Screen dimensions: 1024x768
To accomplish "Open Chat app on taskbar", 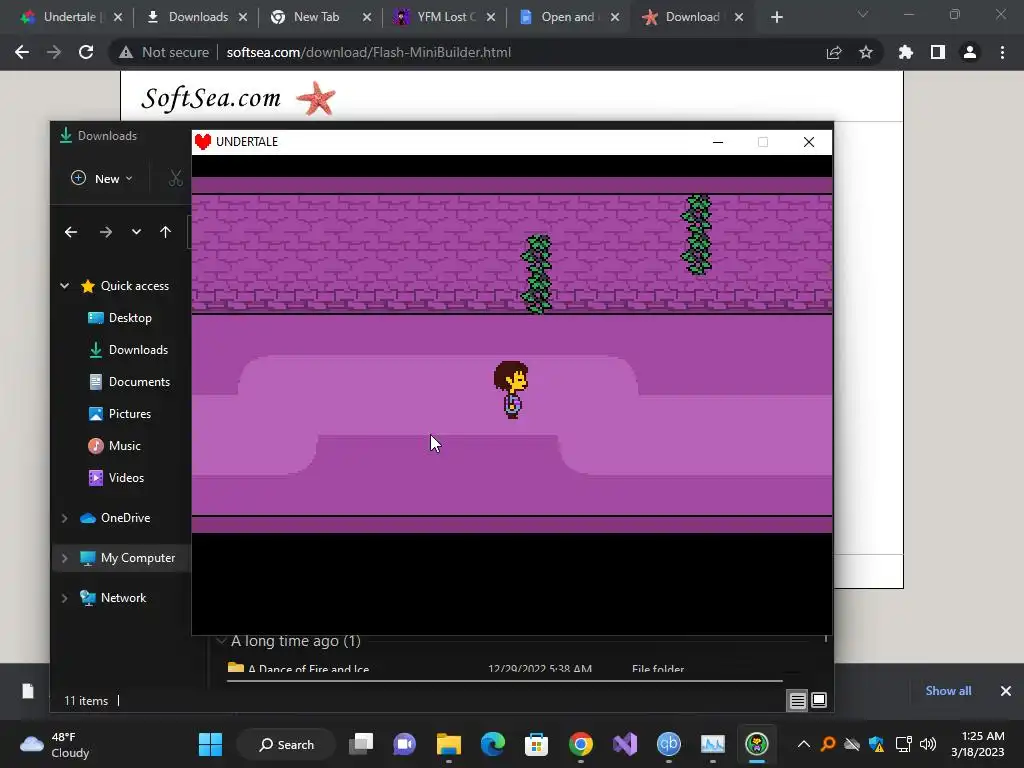I will tap(405, 744).
